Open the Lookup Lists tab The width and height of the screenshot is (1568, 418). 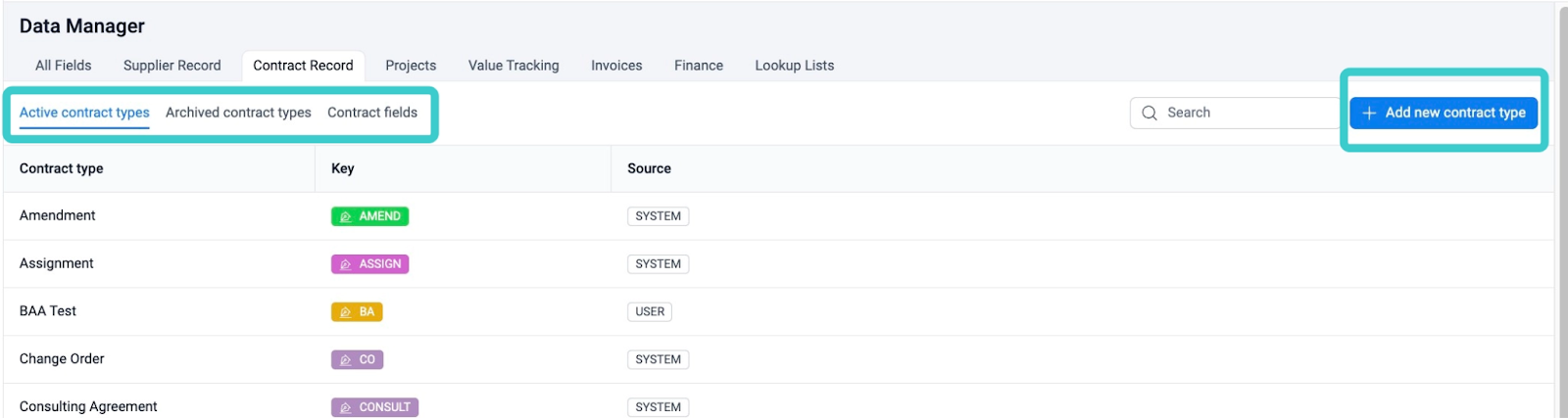point(795,66)
